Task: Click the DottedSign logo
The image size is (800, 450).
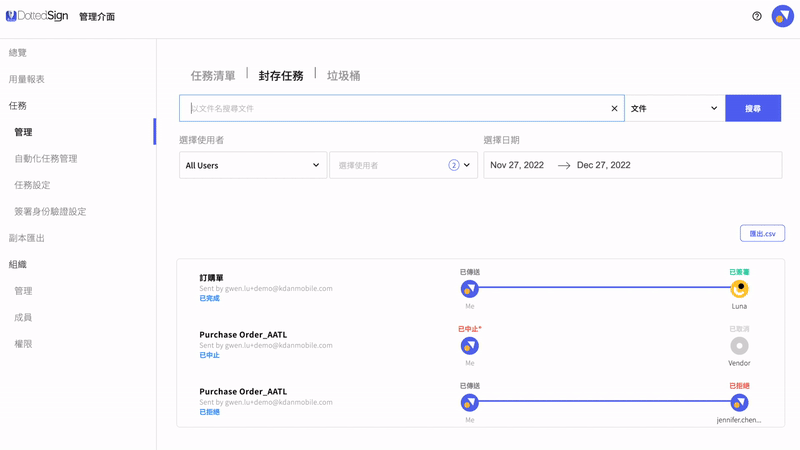Action: click(37, 16)
